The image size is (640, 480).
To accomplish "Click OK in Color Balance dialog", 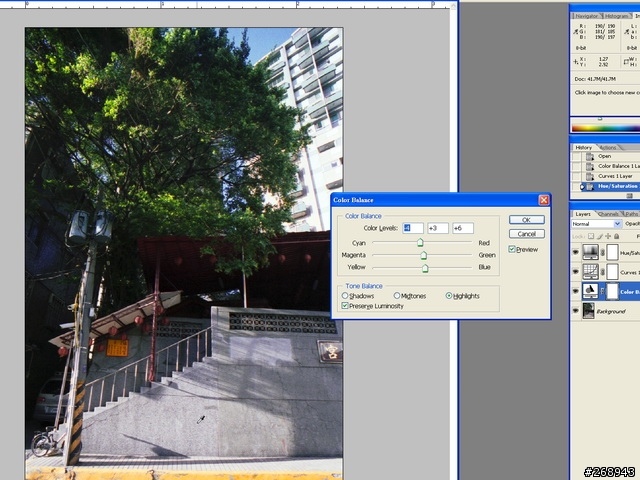I will (x=527, y=220).
